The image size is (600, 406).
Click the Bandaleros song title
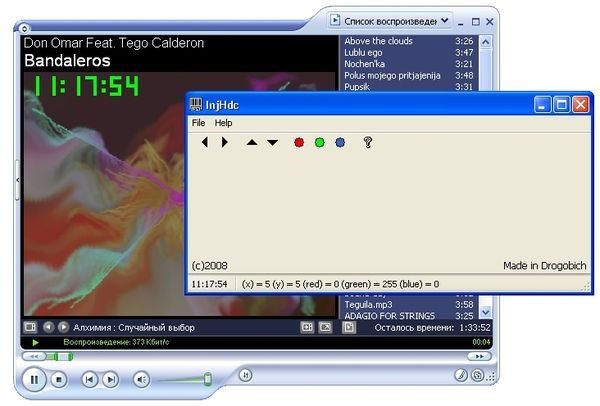click(x=67, y=60)
